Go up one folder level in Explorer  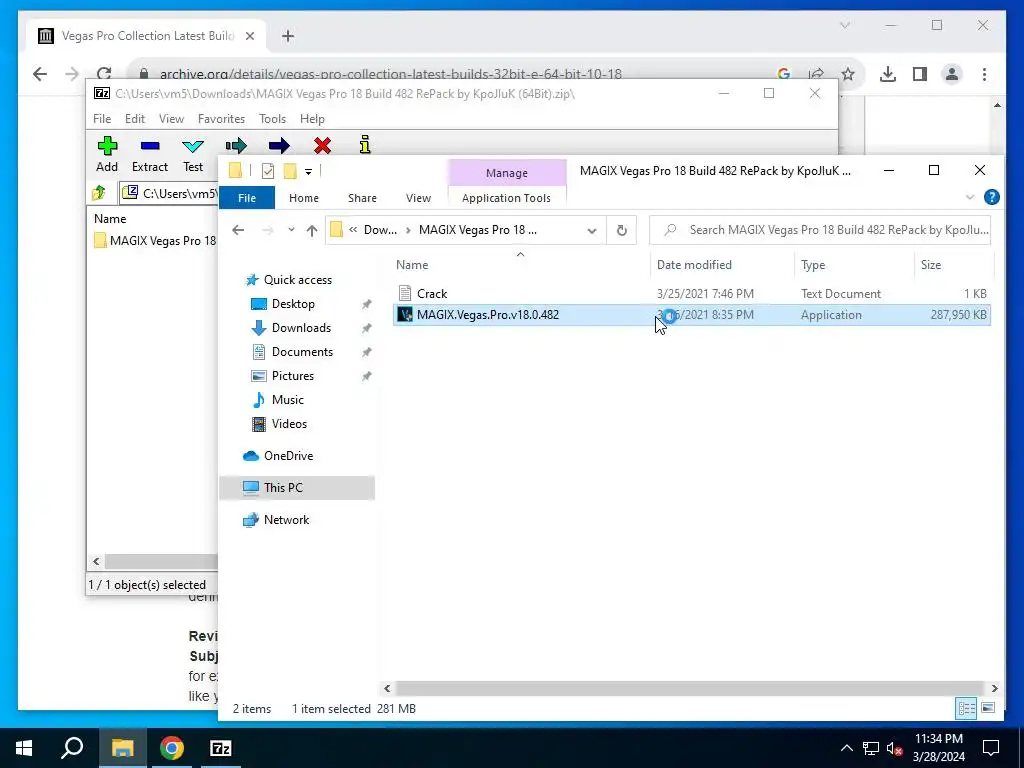tap(312, 230)
